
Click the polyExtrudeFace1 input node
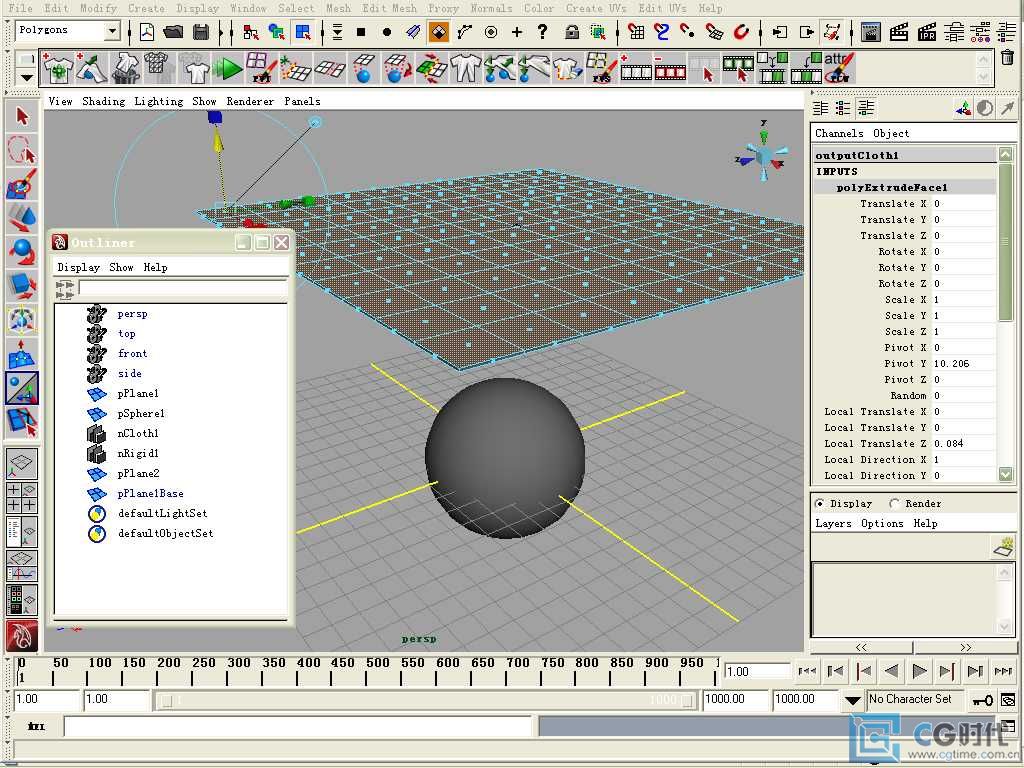pos(891,187)
